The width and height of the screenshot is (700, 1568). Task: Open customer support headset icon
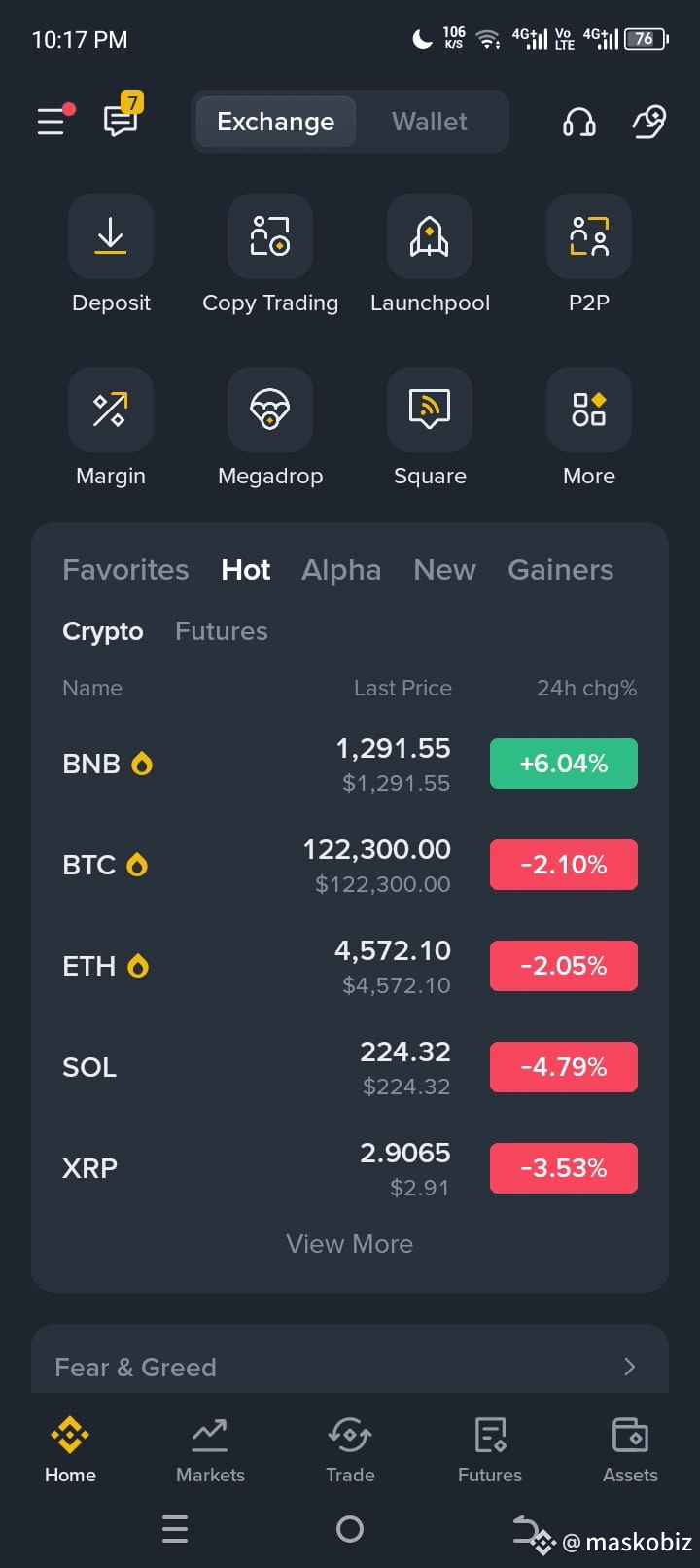click(579, 122)
